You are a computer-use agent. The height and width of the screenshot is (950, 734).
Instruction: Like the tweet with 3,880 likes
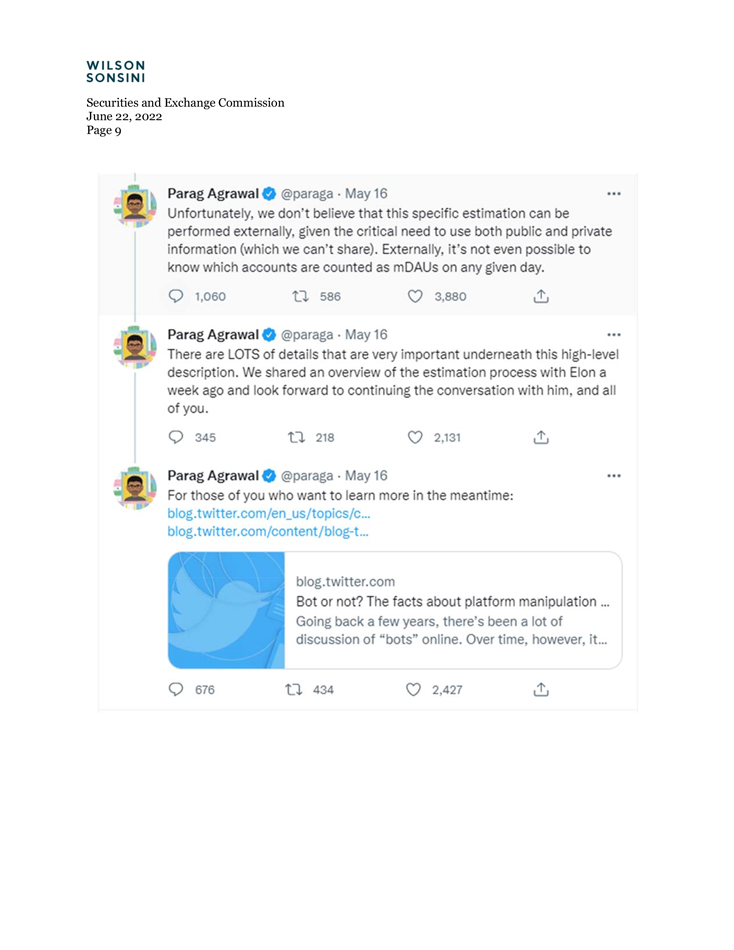[x=415, y=296]
